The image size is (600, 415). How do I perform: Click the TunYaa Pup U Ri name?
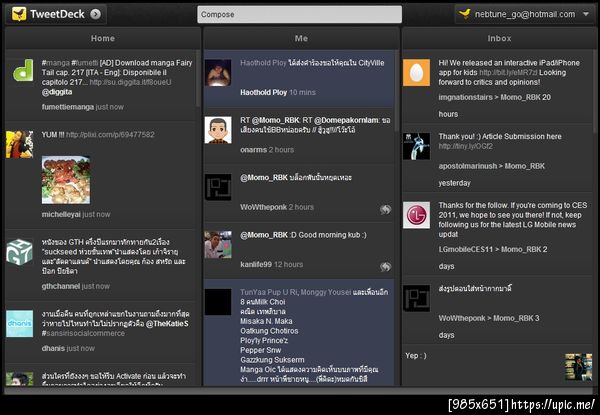[269, 292]
